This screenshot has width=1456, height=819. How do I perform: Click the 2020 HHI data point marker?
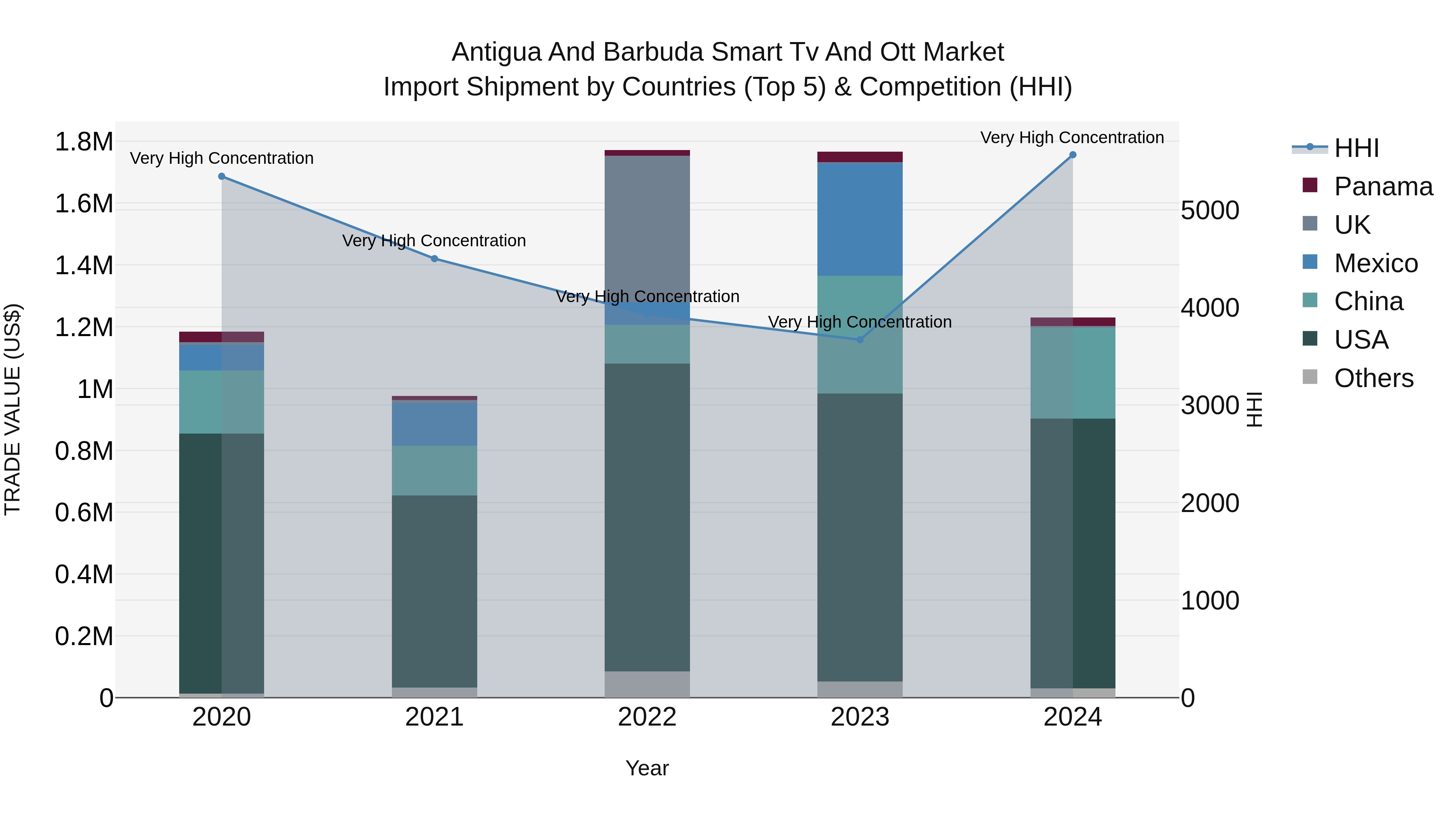(222, 176)
